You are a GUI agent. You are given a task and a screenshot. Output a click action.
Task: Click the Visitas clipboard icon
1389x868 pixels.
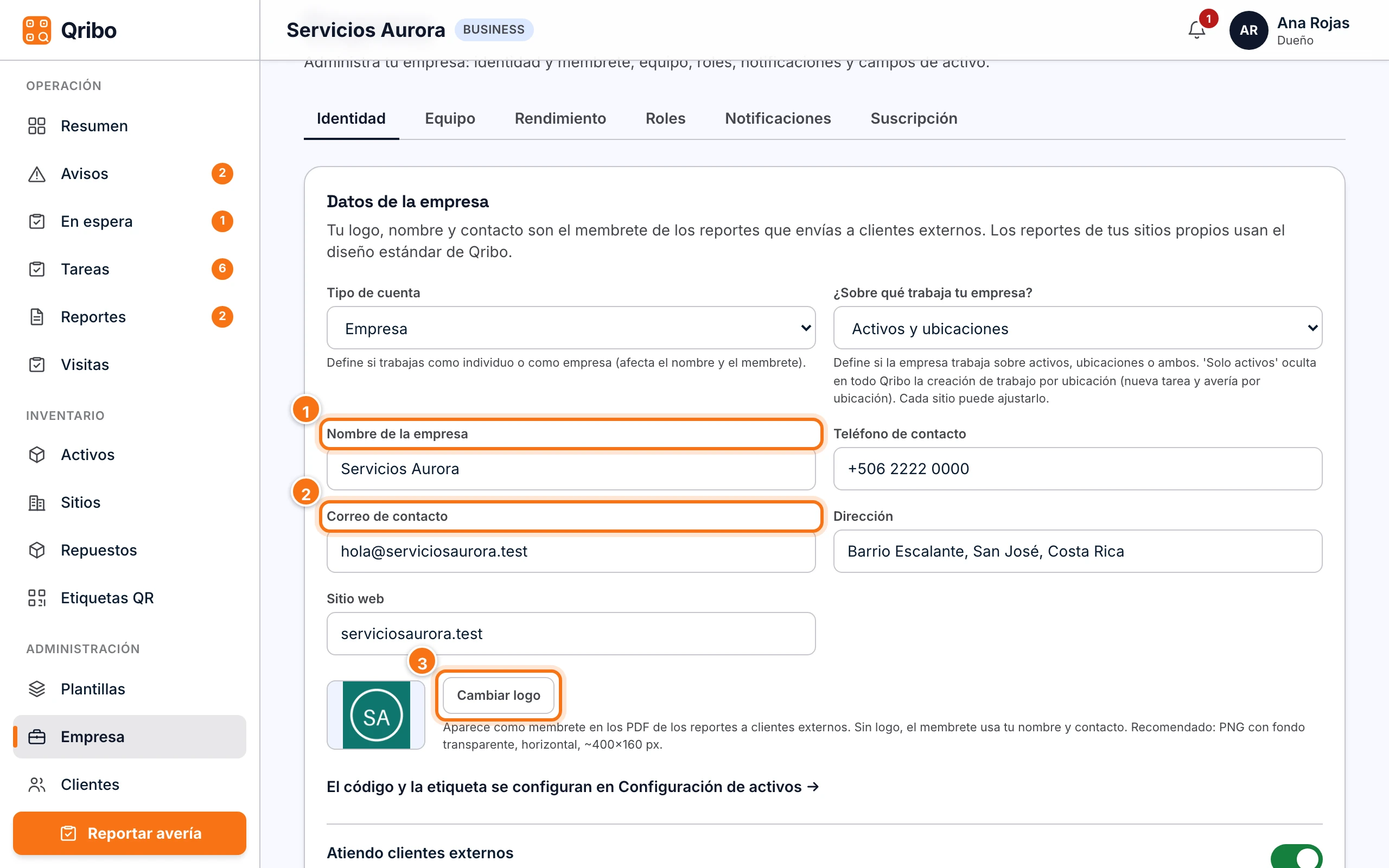(37, 365)
